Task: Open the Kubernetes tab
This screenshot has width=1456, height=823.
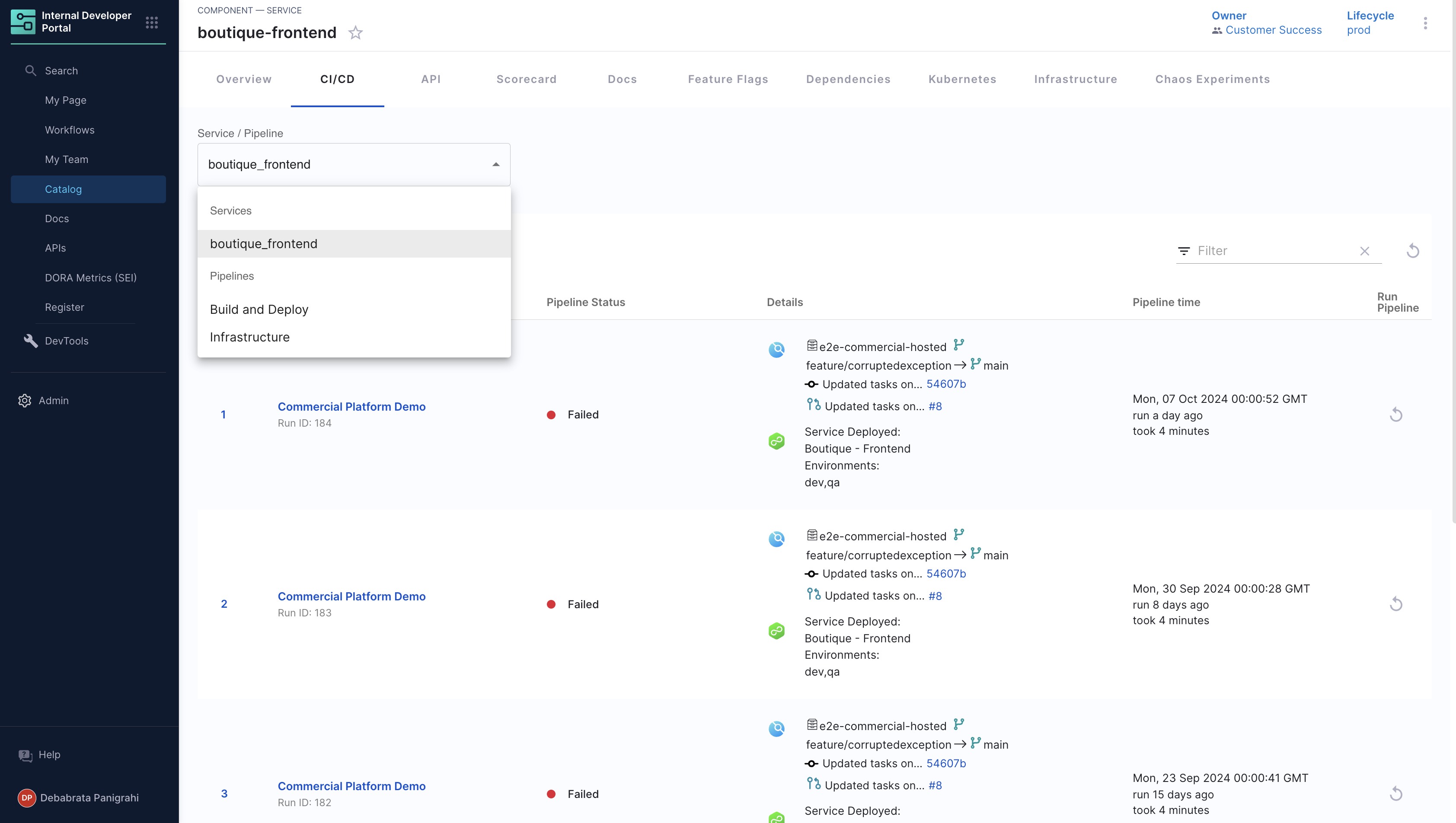Action: tap(961, 79)
